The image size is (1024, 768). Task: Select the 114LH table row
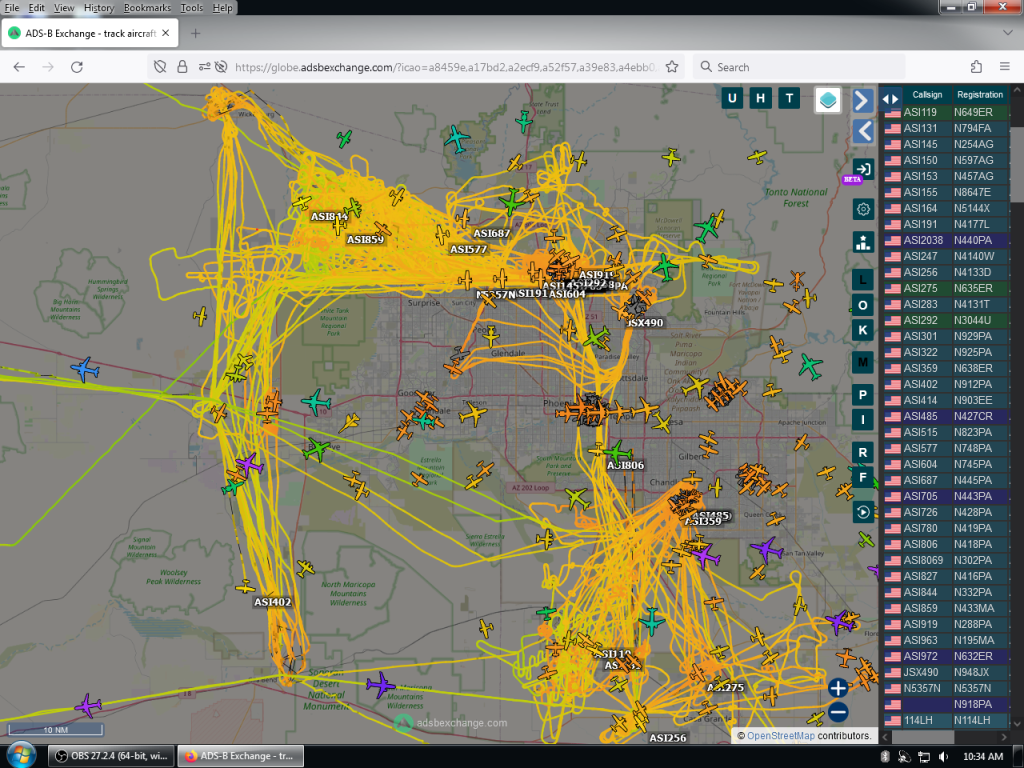point(946,720)
